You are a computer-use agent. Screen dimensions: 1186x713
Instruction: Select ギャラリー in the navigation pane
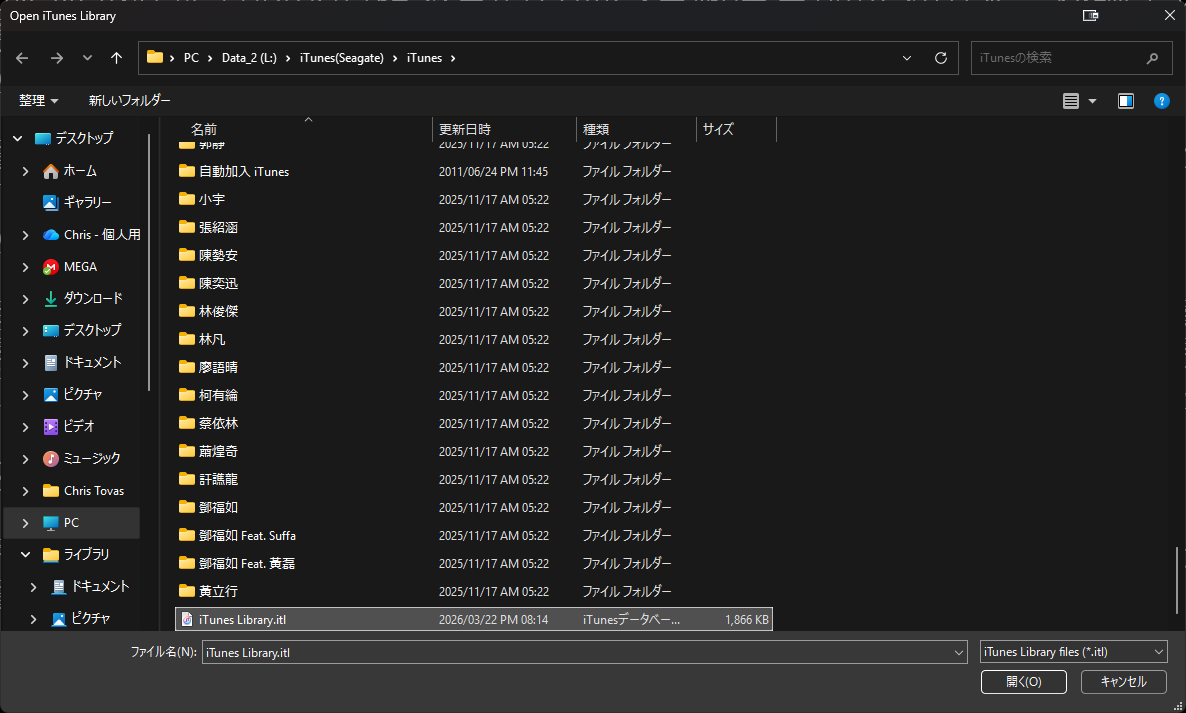(87, 203)
